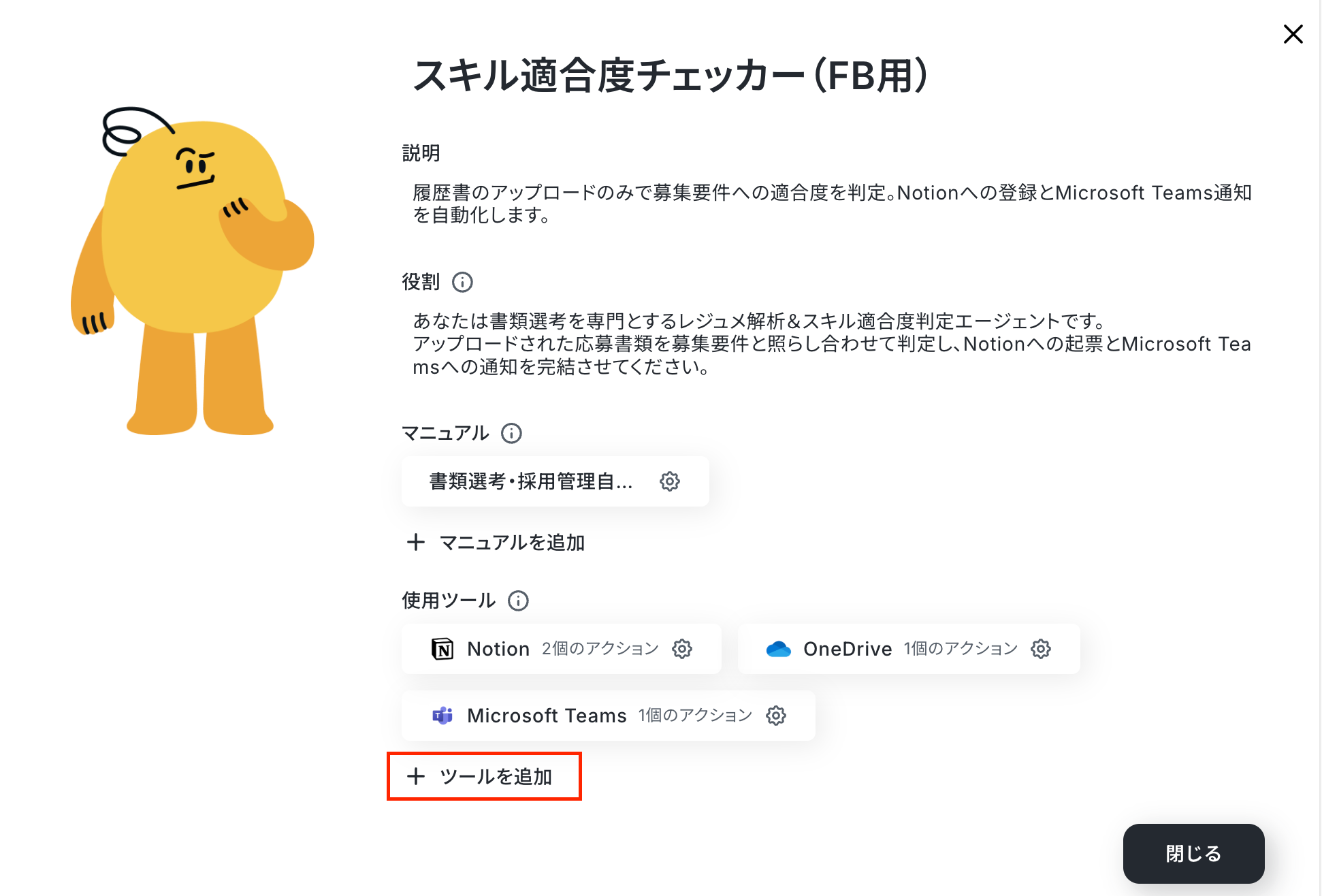
Task: Click the Notion logo icon
Action: (442, 649)
